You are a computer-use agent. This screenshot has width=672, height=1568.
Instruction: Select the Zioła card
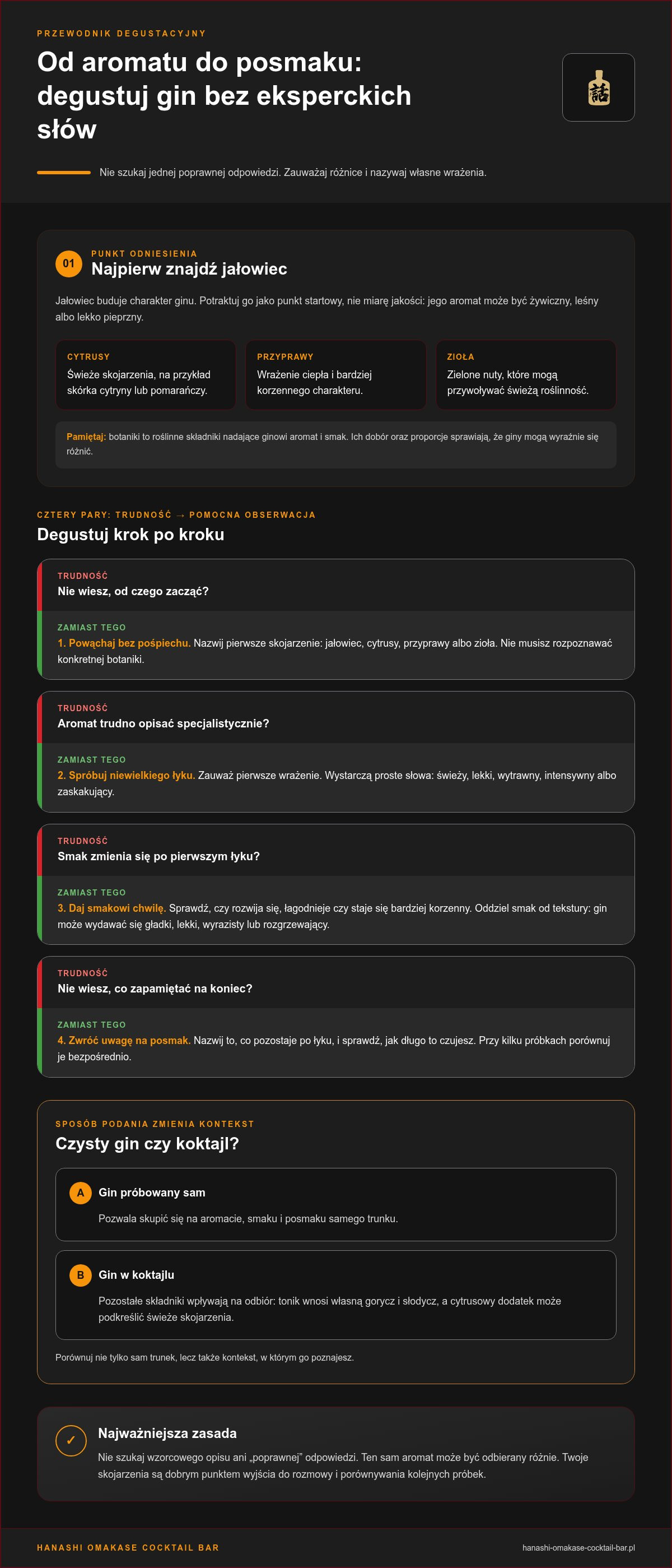(526, 374)
